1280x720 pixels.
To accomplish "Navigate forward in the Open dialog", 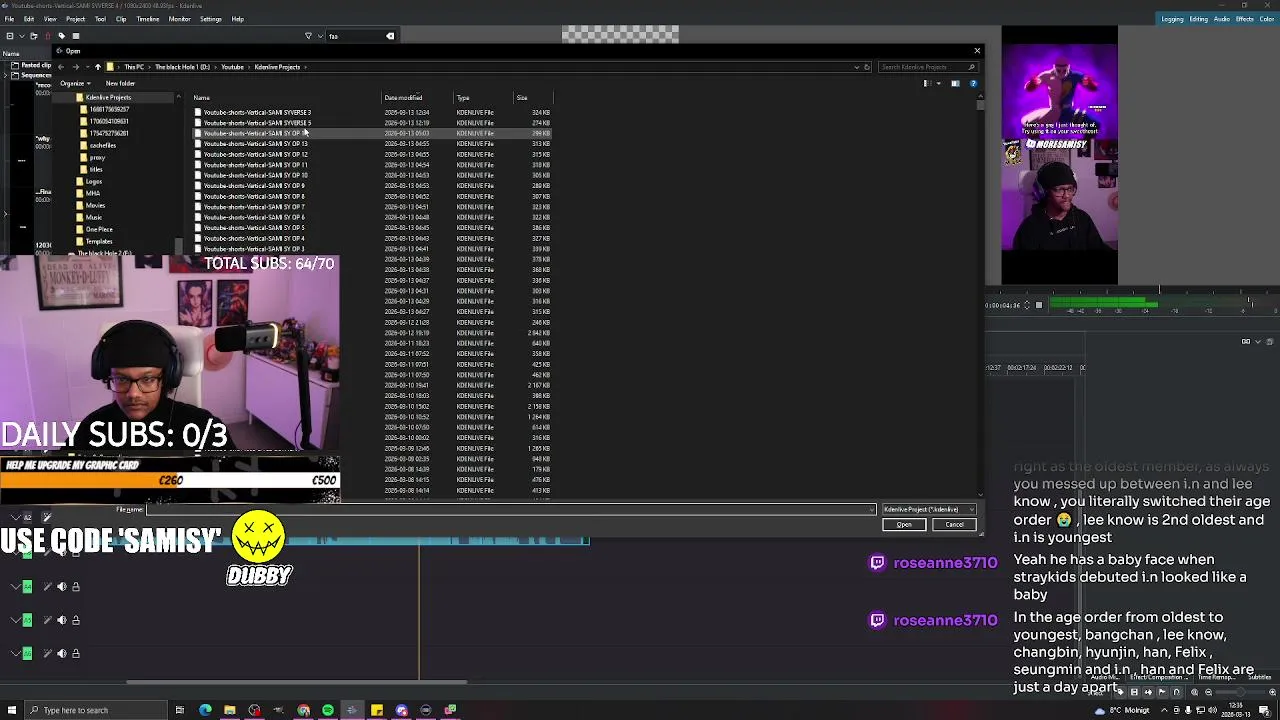I will click(x=75, y=67).
